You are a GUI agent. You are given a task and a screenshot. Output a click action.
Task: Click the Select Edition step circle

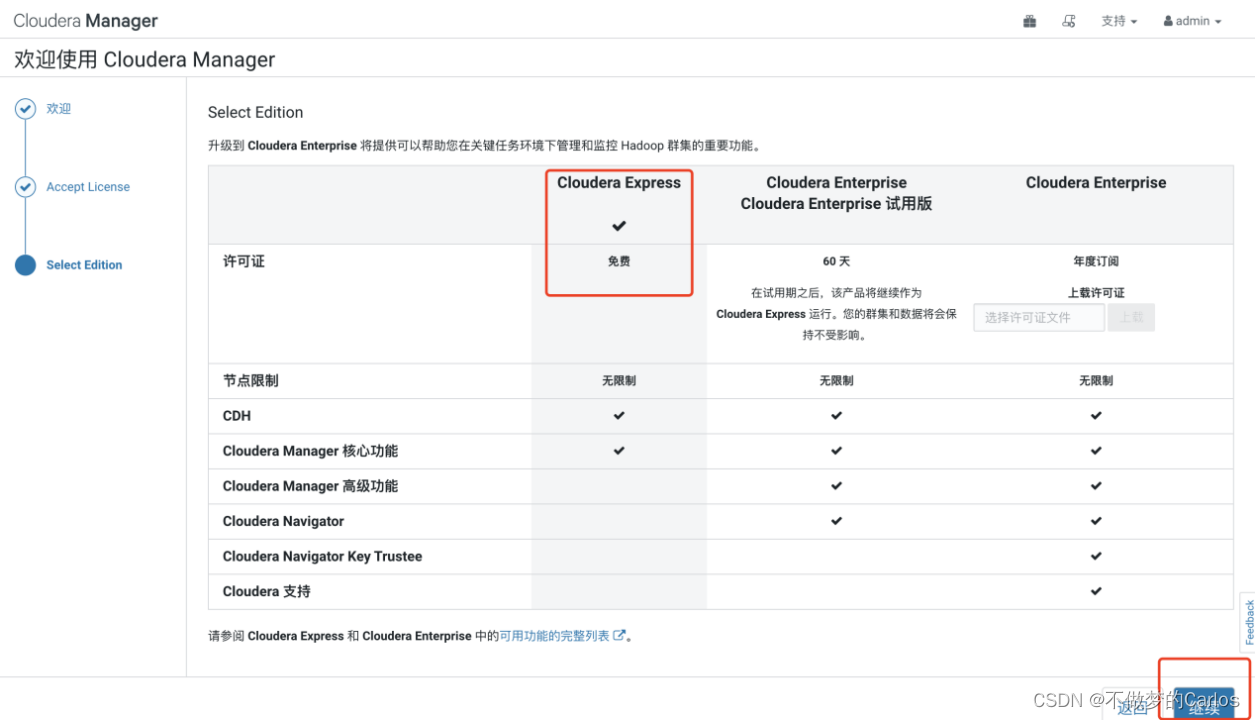click(x=25, y=264)
